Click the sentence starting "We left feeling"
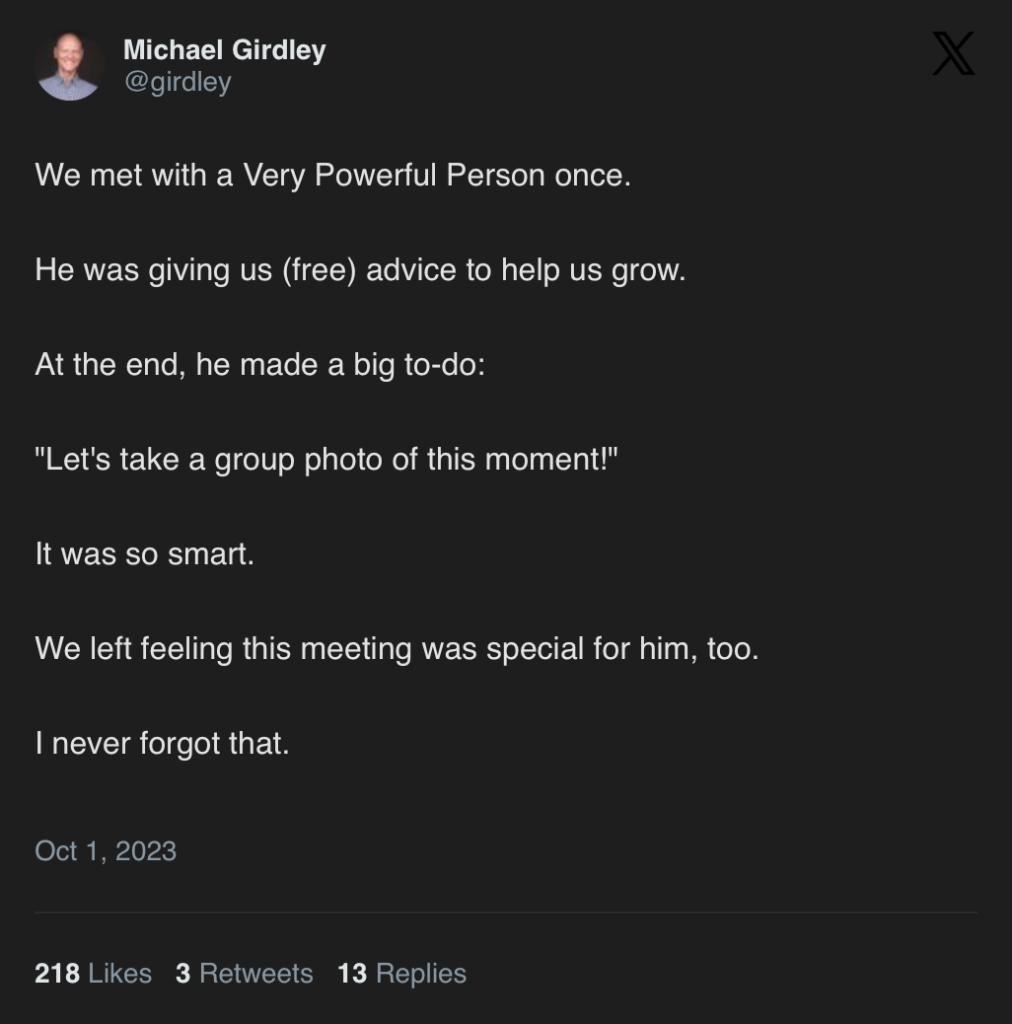Image resolution: width=1012 pixels, height=1024 pixels. pyautogui.click(x=396, y=649)
